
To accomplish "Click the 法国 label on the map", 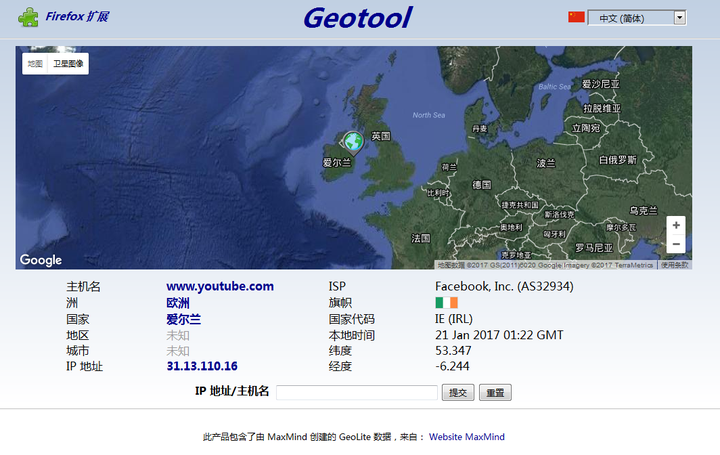I will pyautogui.click(x=421, y=238).
